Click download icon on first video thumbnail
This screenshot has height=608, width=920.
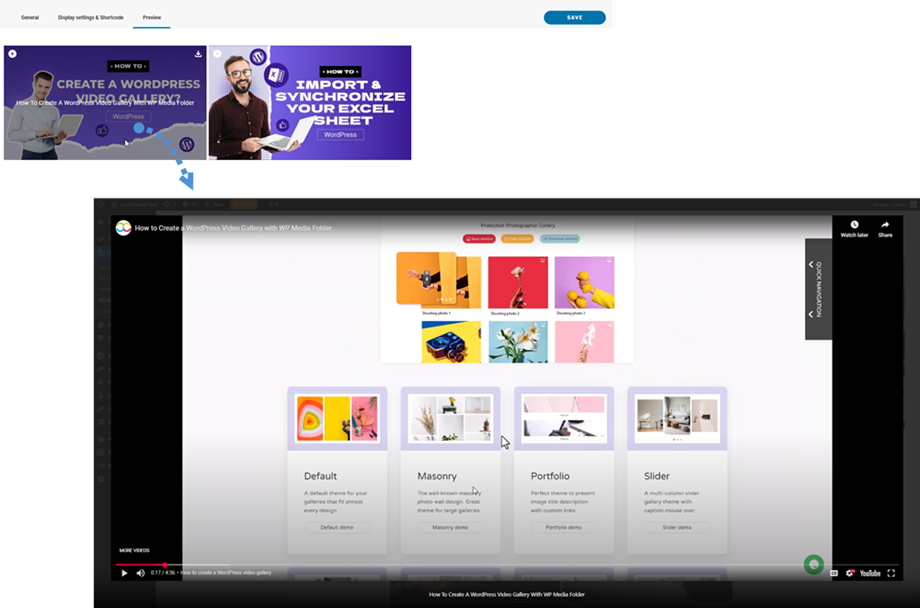pos(198,54)
